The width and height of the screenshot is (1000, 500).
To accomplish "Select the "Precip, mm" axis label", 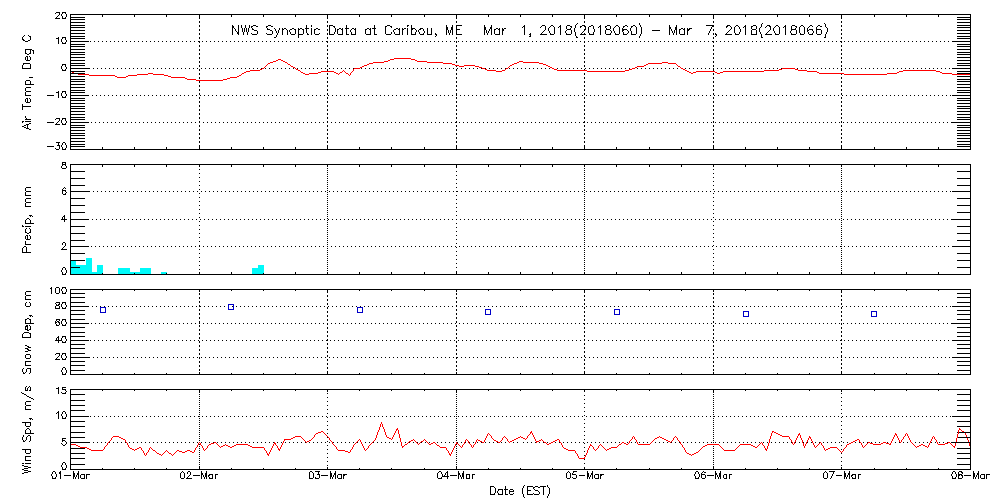I will pyautogui.click(x=28, y=219).
